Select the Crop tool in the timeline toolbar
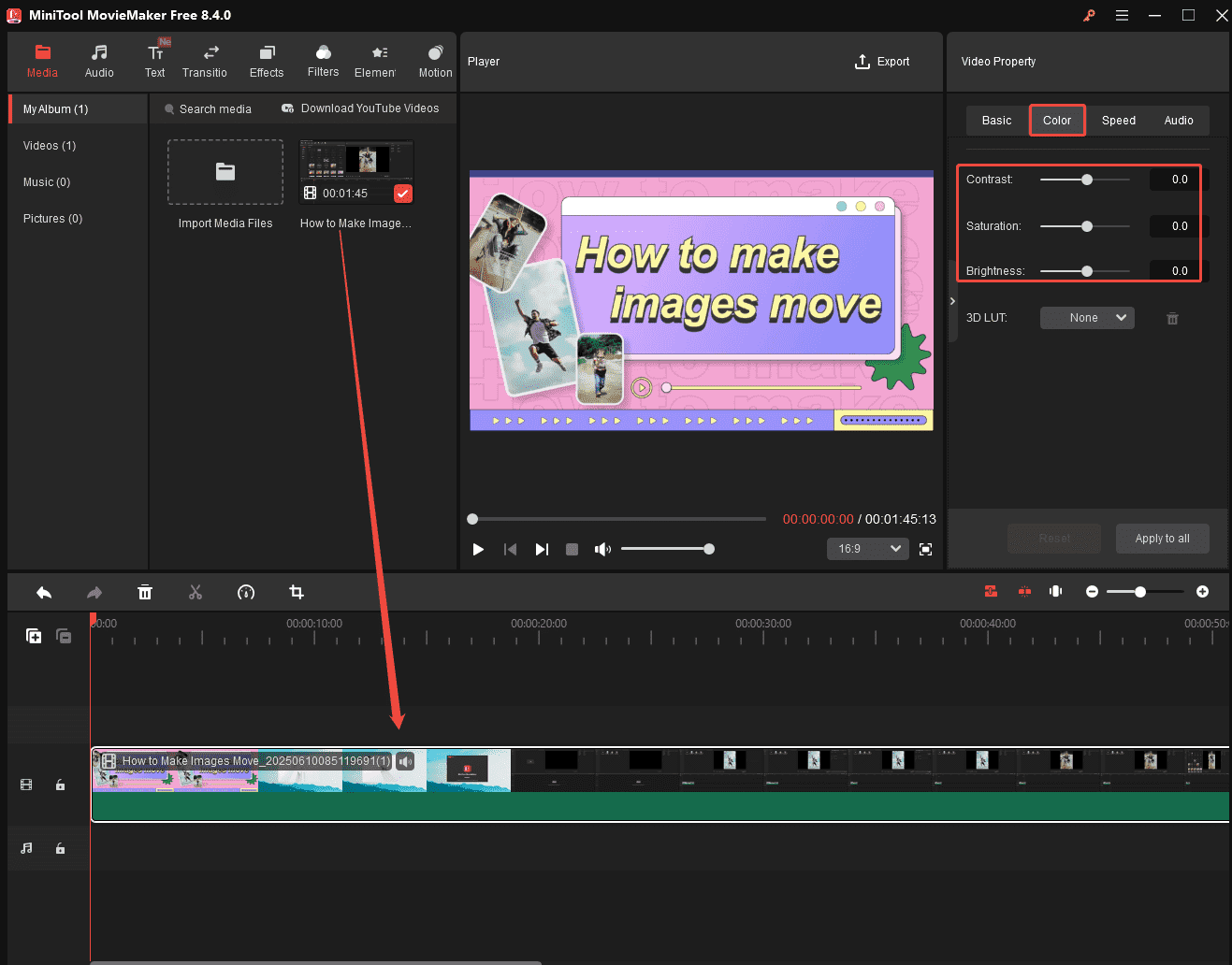 297,592
